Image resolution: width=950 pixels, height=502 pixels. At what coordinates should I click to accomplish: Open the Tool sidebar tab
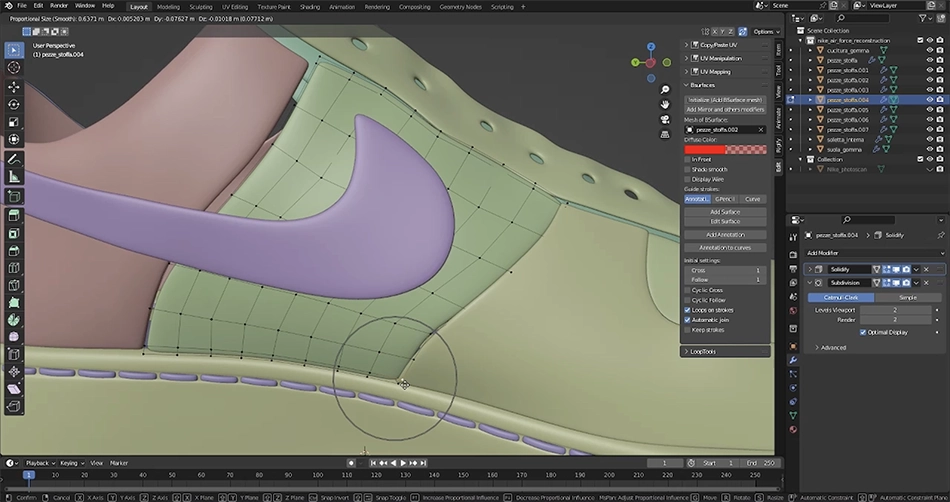(x=779, y=70)
